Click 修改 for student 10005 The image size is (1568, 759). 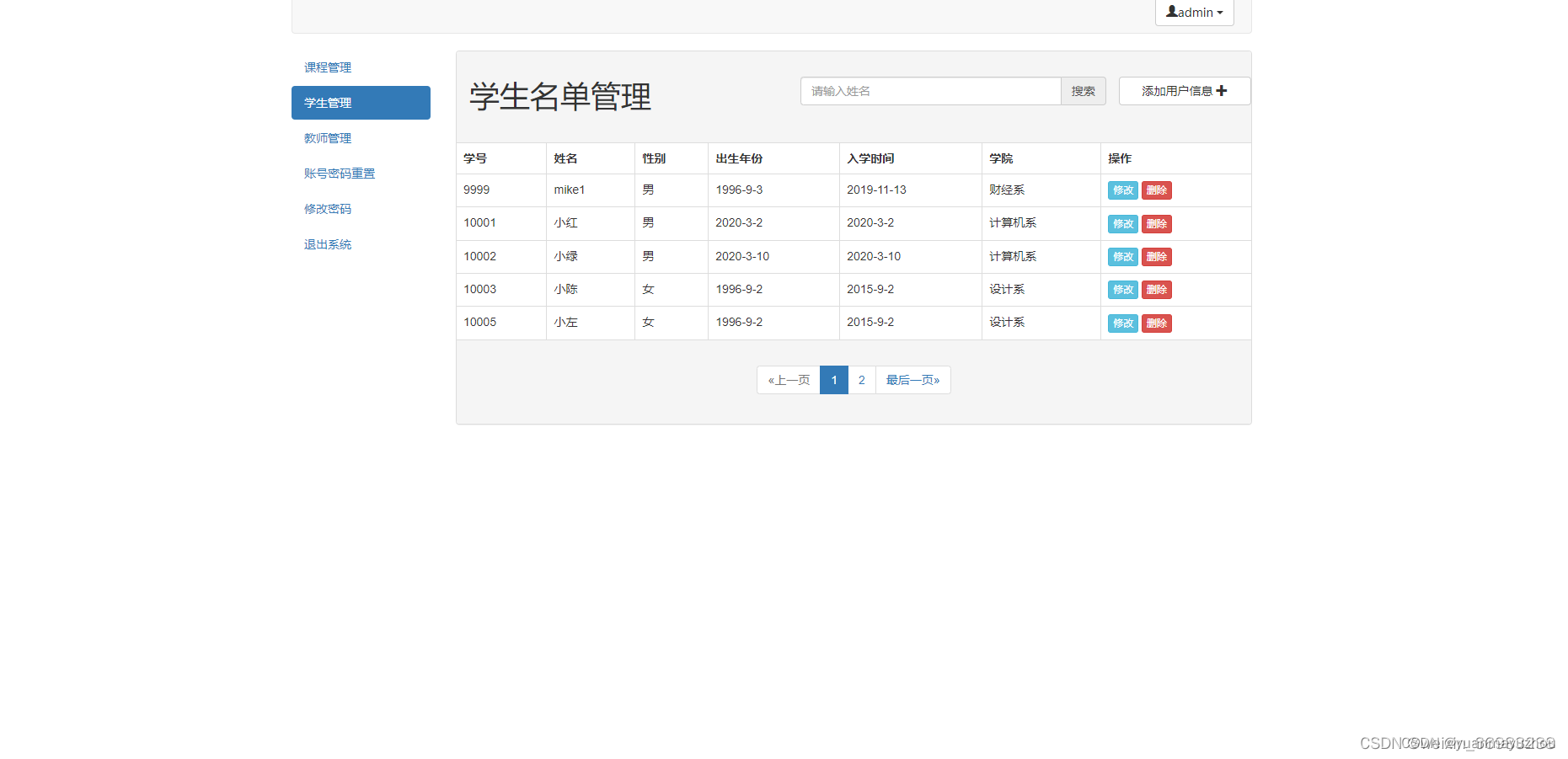pyautogui.click(x=1122, y=323)
